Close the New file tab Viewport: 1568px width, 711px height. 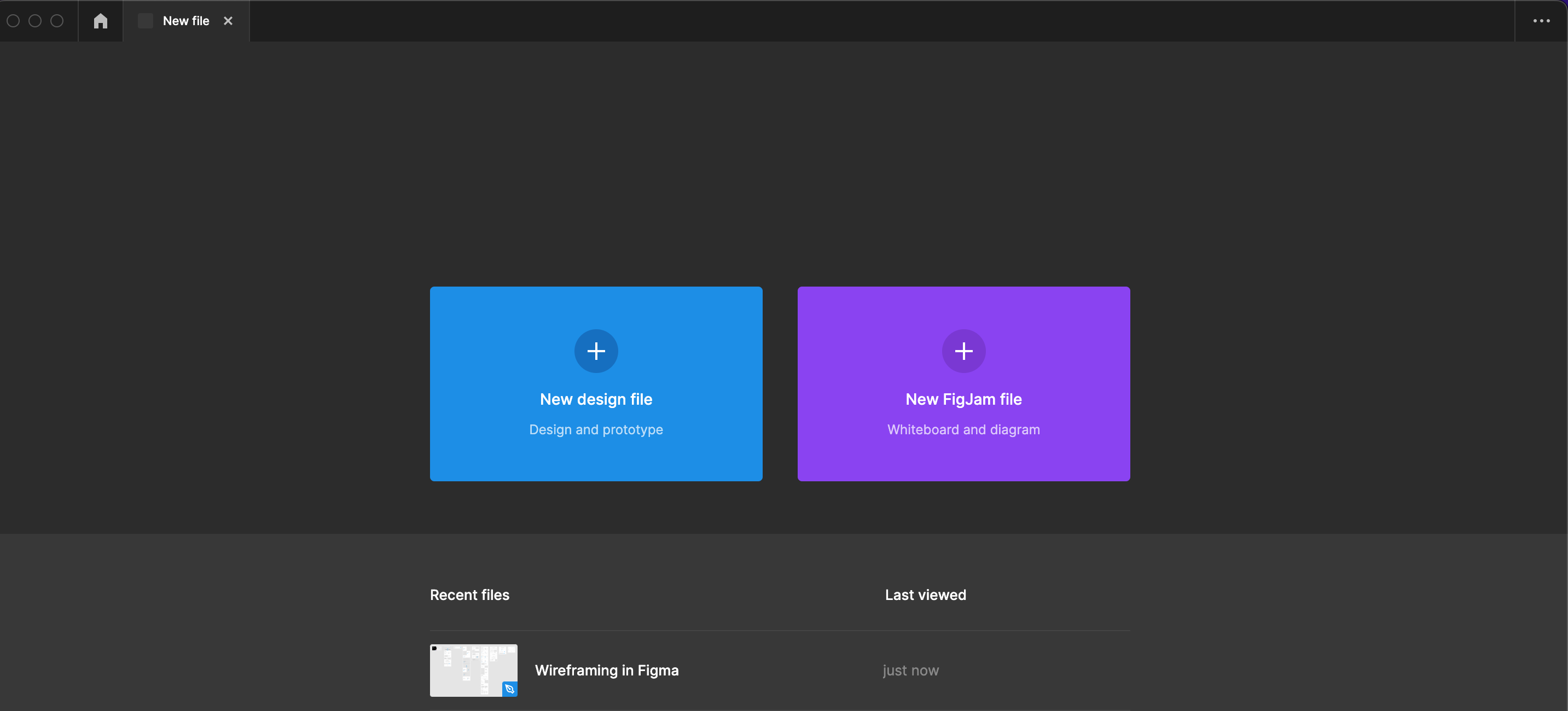coord(228,21)
